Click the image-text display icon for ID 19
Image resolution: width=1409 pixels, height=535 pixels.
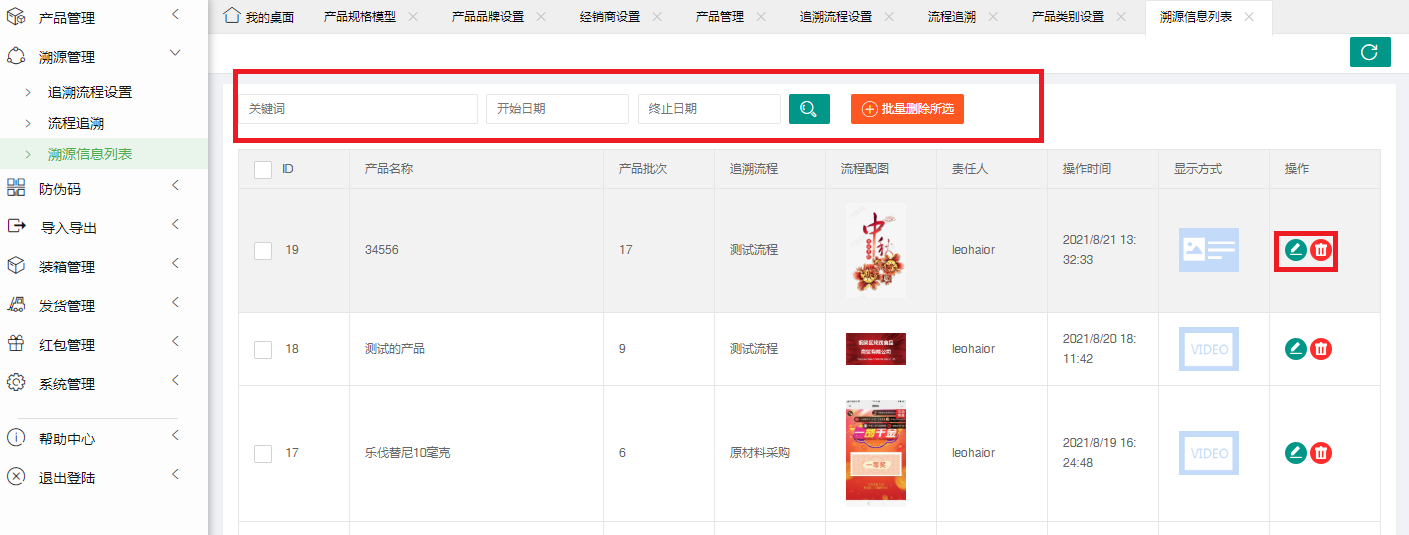(1208, 250)
